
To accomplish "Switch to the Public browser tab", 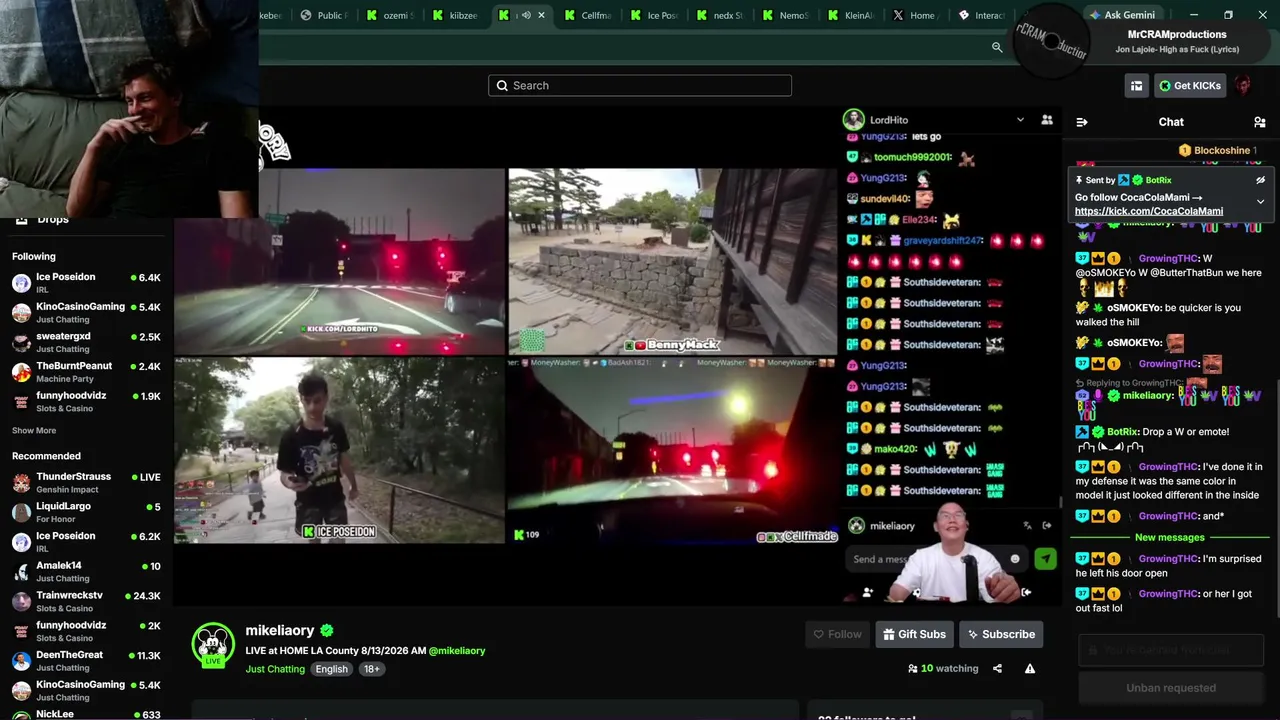I will coord(322,15).
